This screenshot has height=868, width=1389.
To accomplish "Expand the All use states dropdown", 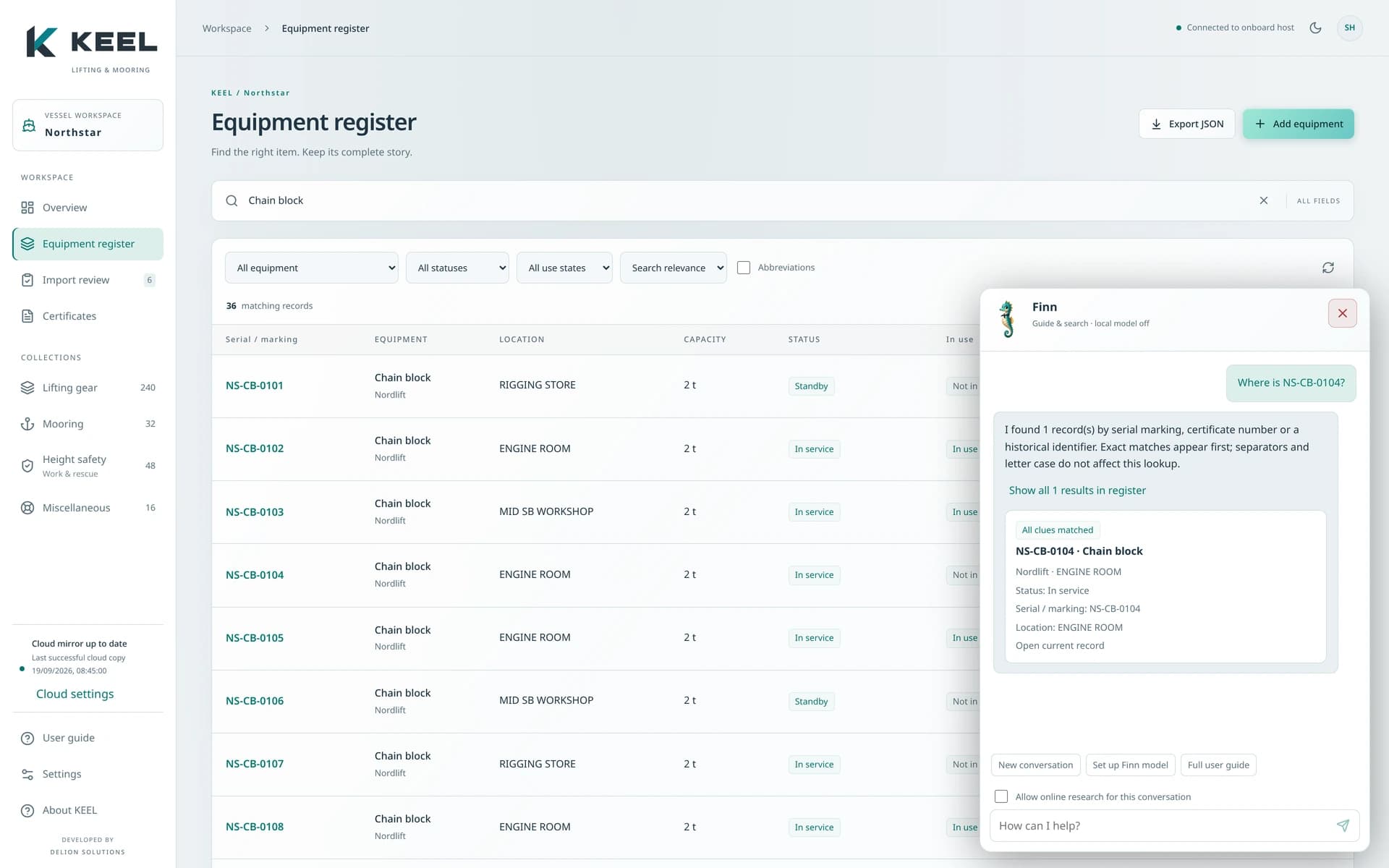I will click(564, 268).
